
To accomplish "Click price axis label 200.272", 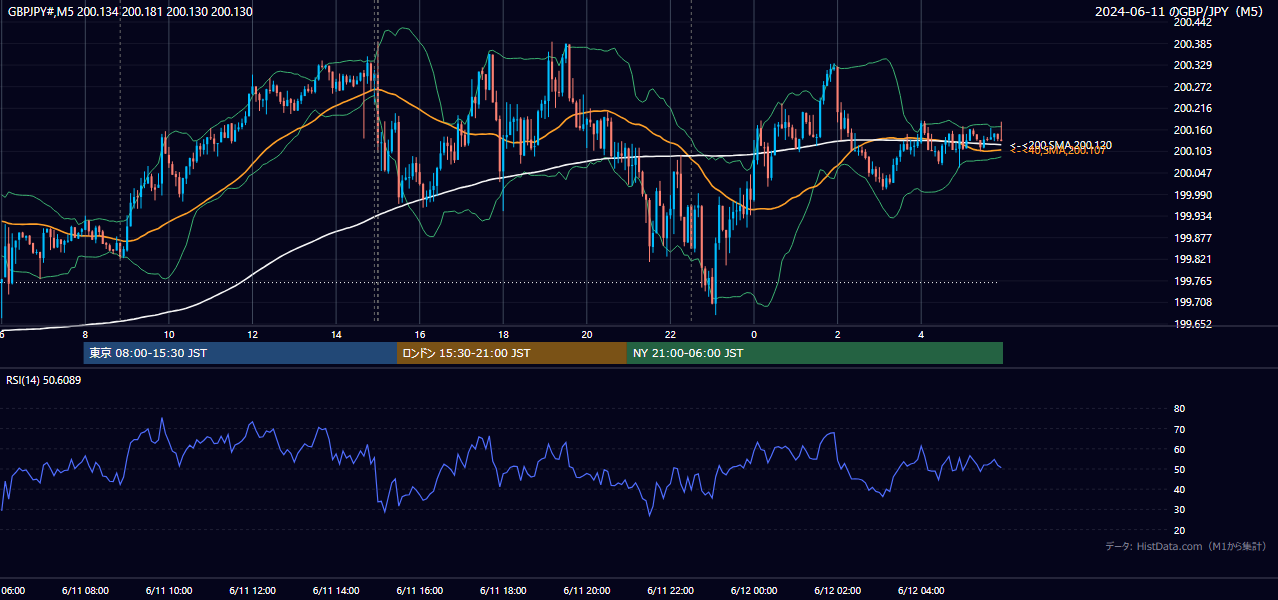I will click(x=1192, y=87).
